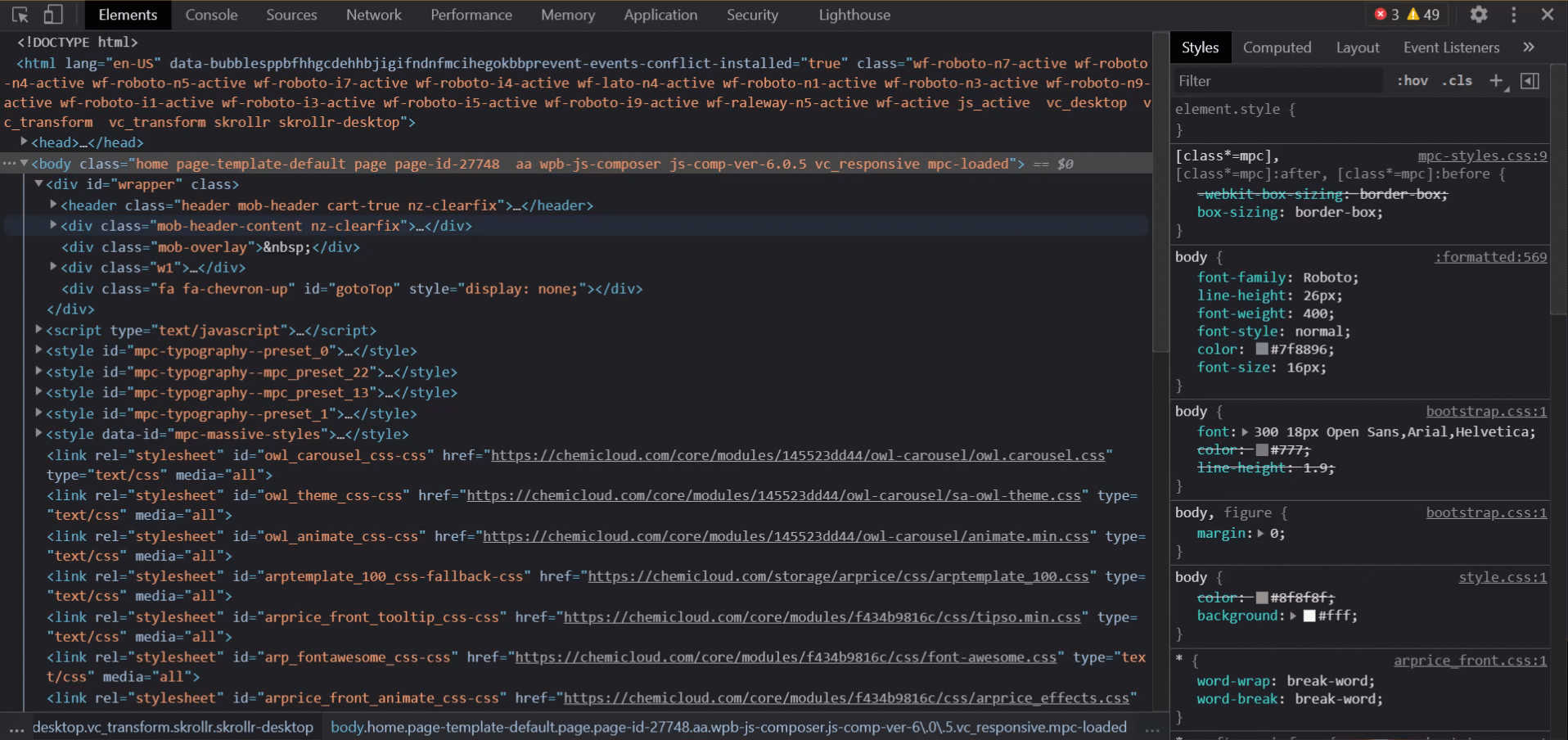Expand the head element node
The image size is (1568, 740).
click(25, 142)
